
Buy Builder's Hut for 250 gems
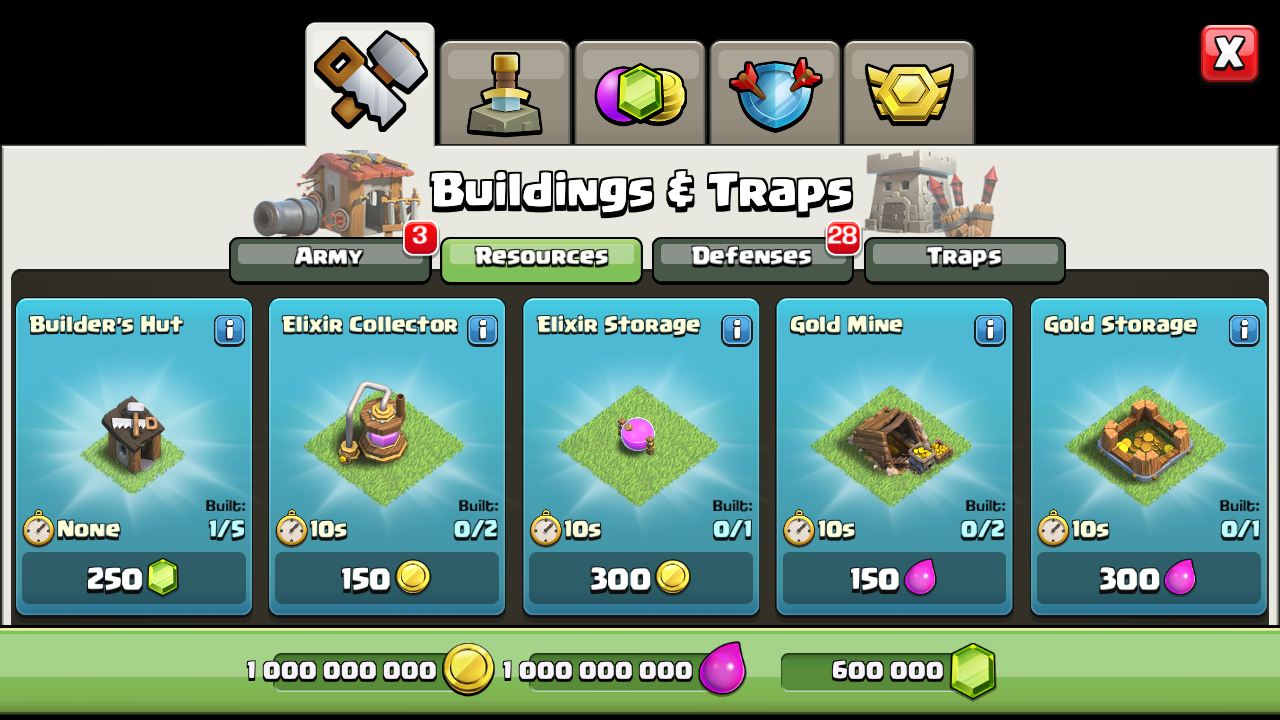click(x=134, y=578)
